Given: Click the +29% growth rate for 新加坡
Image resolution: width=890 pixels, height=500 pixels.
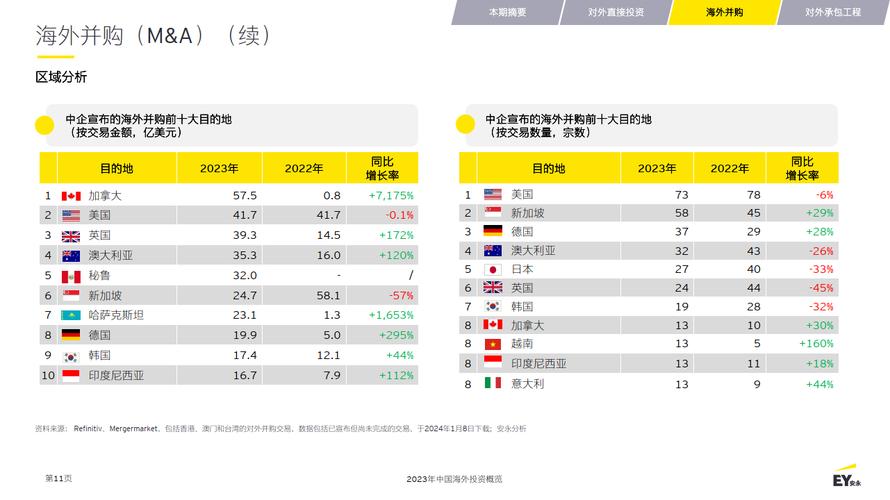Looking at the screenshot, I should 820,213.
